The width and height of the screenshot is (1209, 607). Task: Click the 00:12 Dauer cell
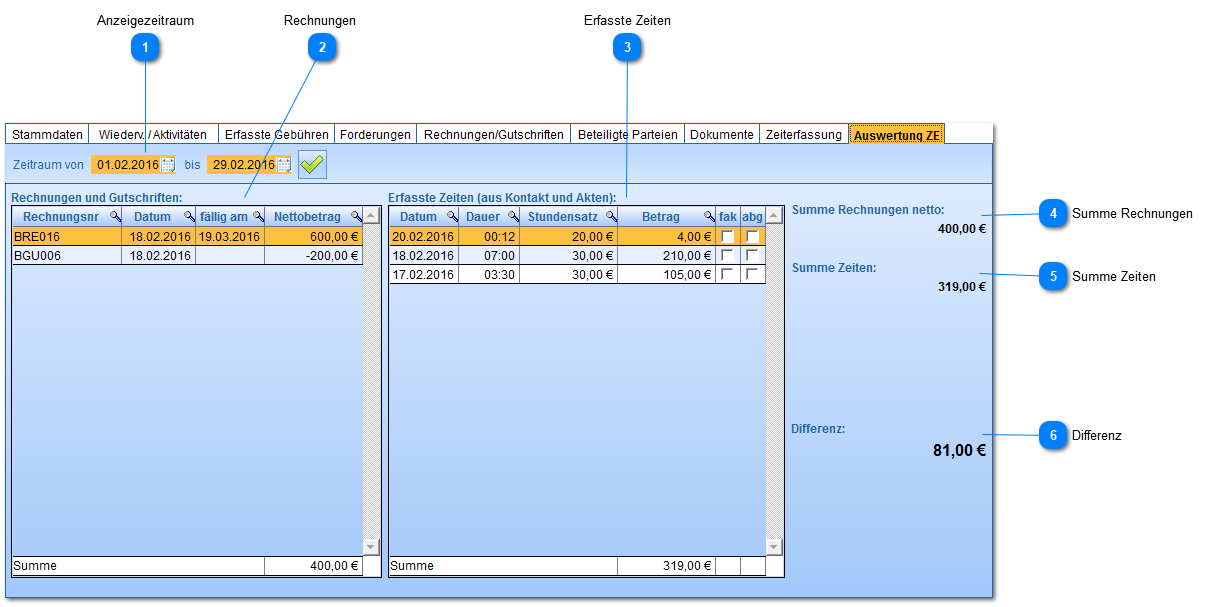pyautogui.click(x=489, y=237)
